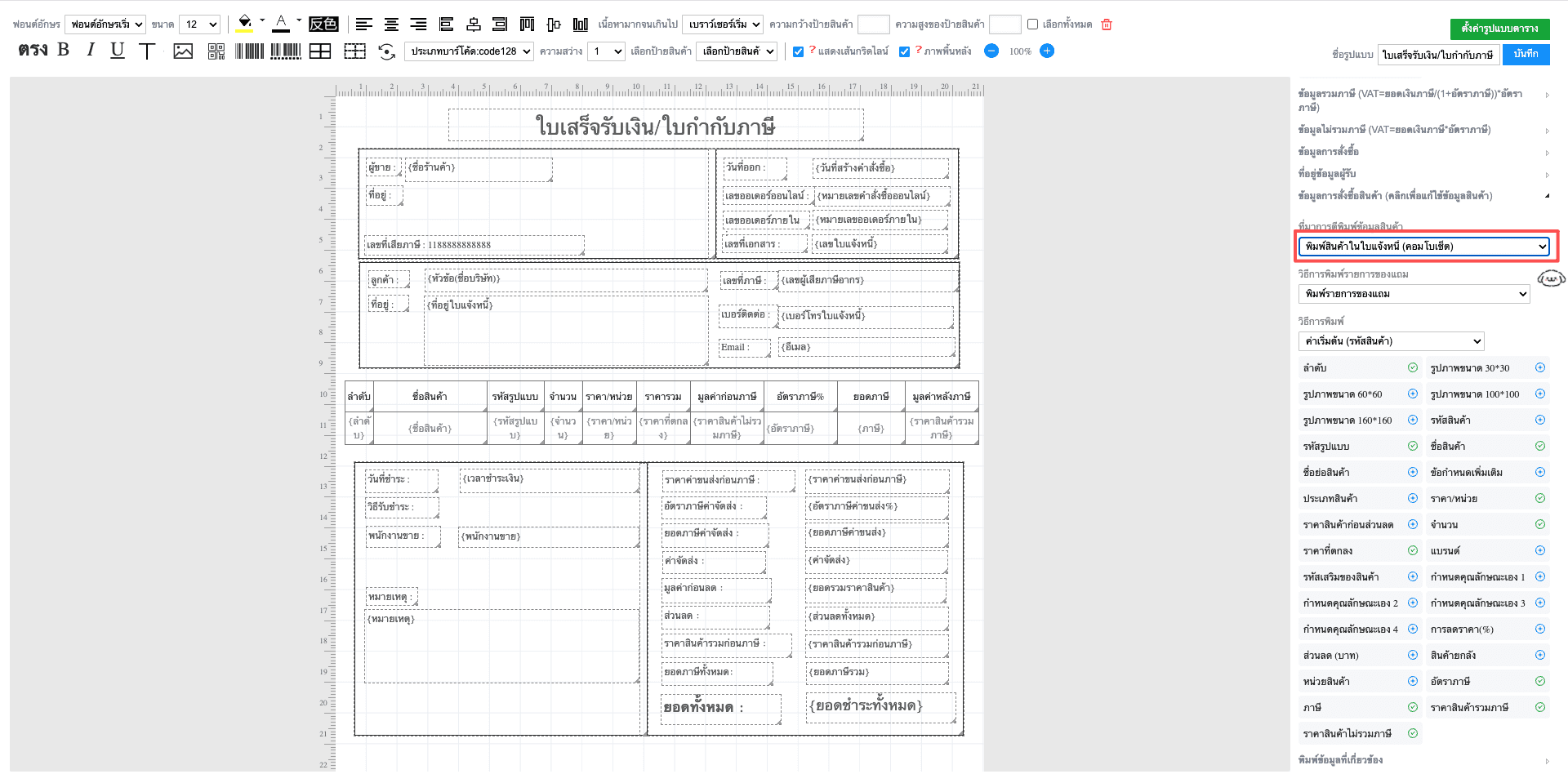
Task: Align text left
Action: 364,24
